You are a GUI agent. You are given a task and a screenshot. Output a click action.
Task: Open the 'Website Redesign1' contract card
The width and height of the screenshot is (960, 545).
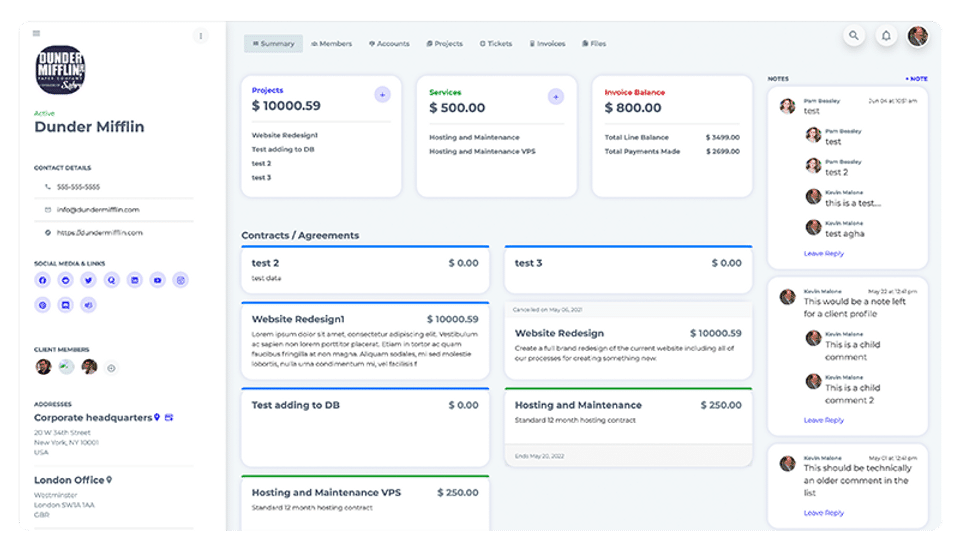(366, 340)
